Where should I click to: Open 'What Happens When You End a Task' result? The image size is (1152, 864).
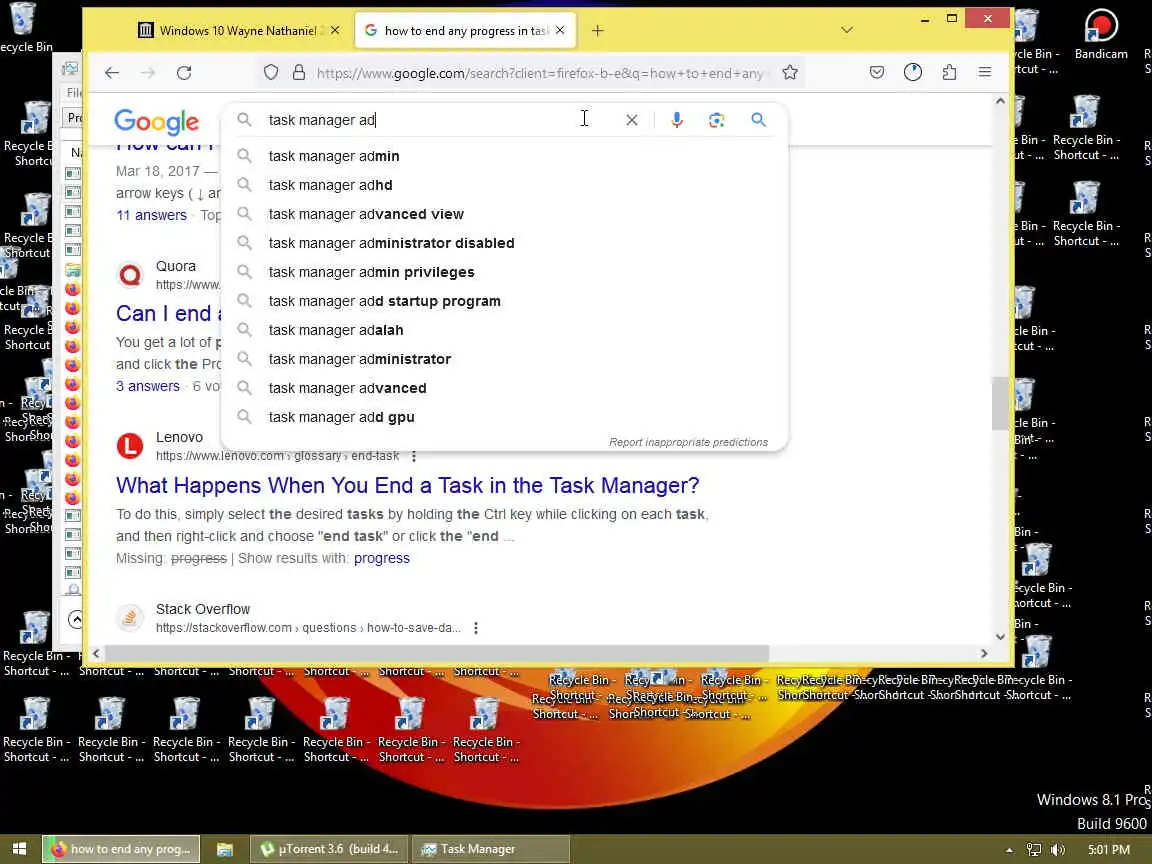point(408,486)
